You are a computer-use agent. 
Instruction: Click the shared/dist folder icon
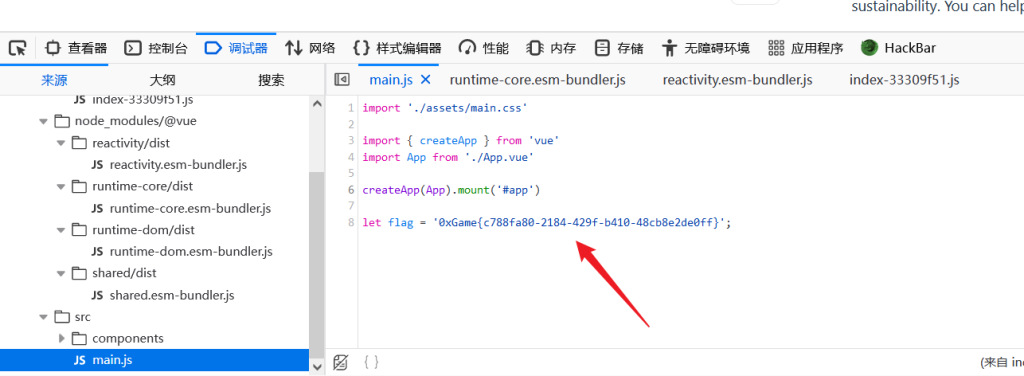point(80,273)
